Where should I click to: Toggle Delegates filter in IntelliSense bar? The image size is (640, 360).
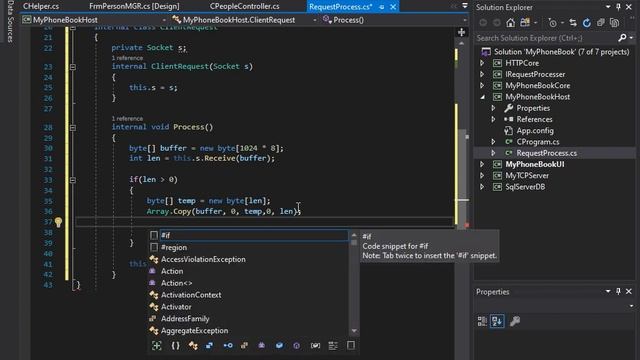(262, 346)
